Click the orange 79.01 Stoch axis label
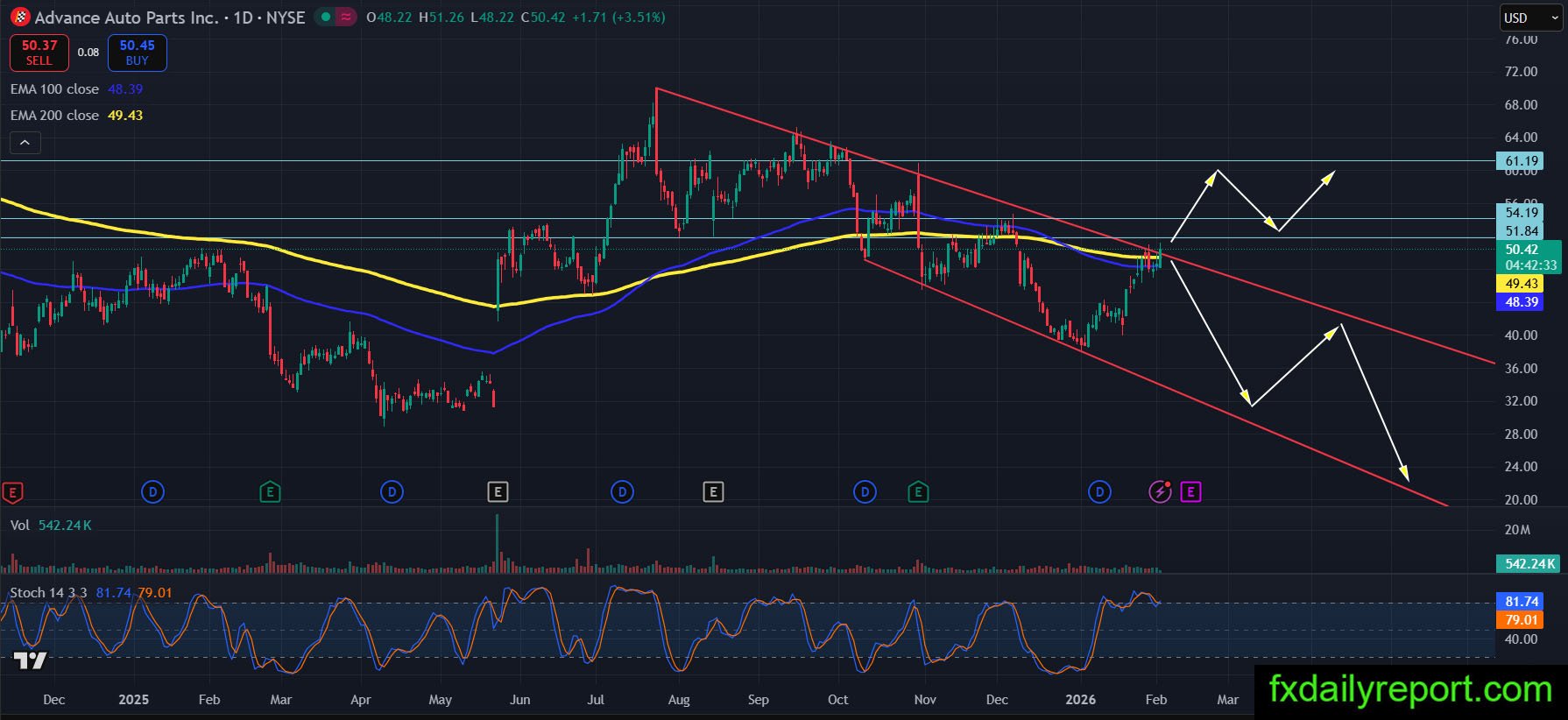The image size is (1568, 720). click(x=1522, y=620)
